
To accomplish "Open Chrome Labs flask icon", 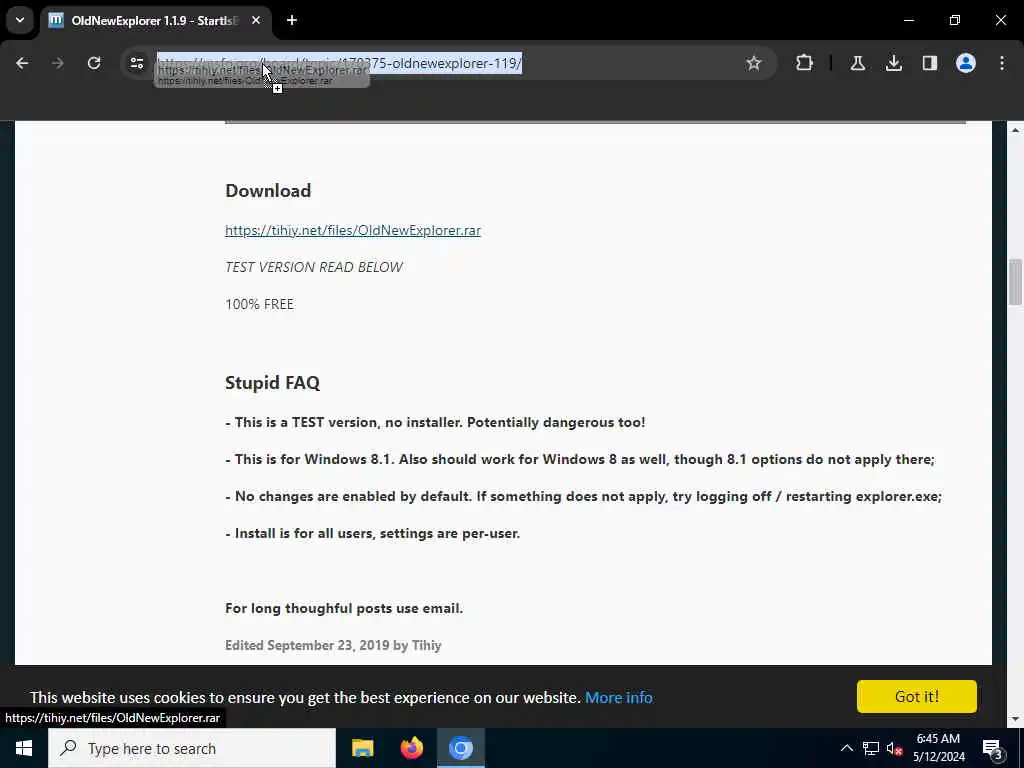I will [857, 63].
